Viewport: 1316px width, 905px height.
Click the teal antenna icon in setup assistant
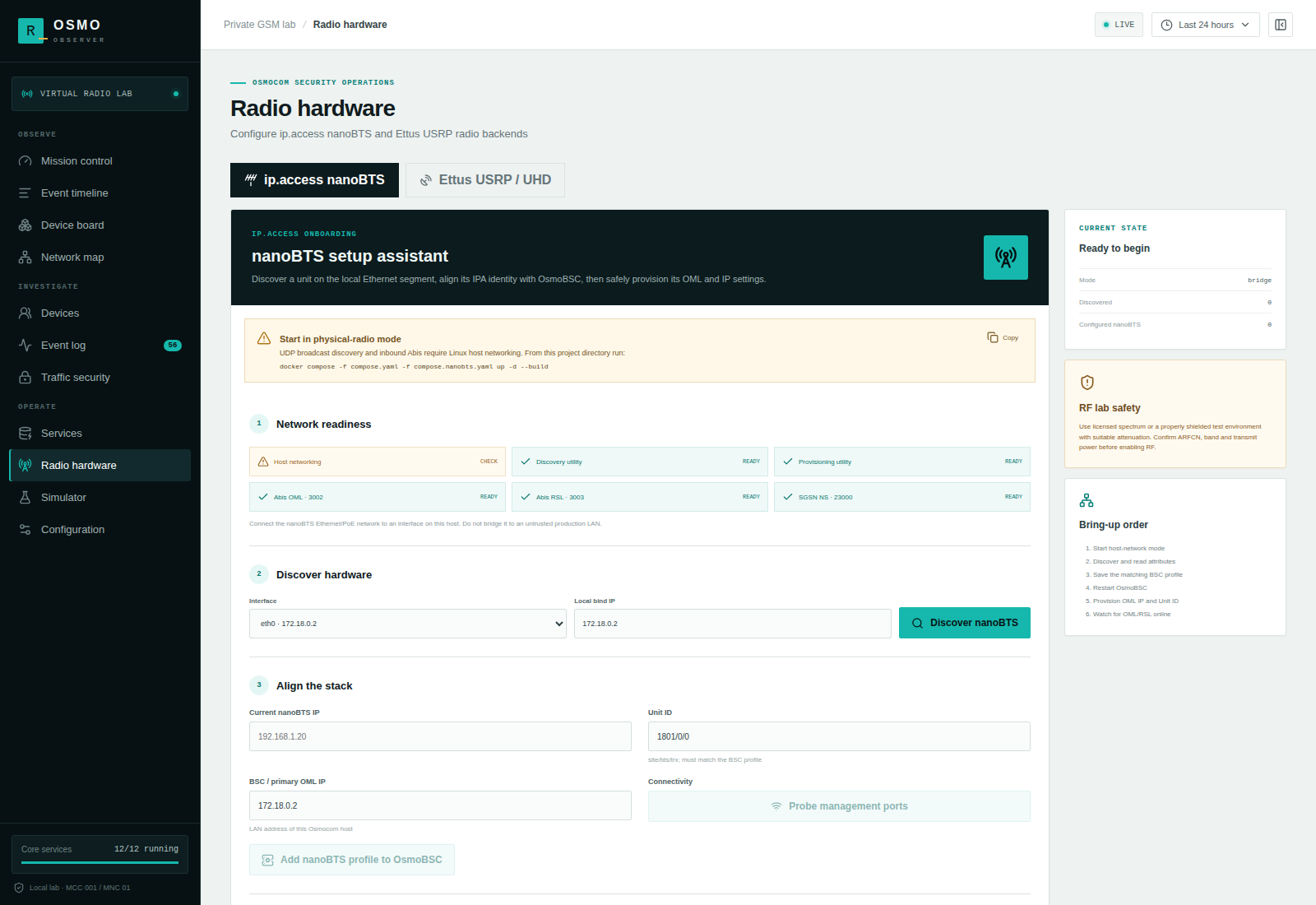click(1006, 258)
